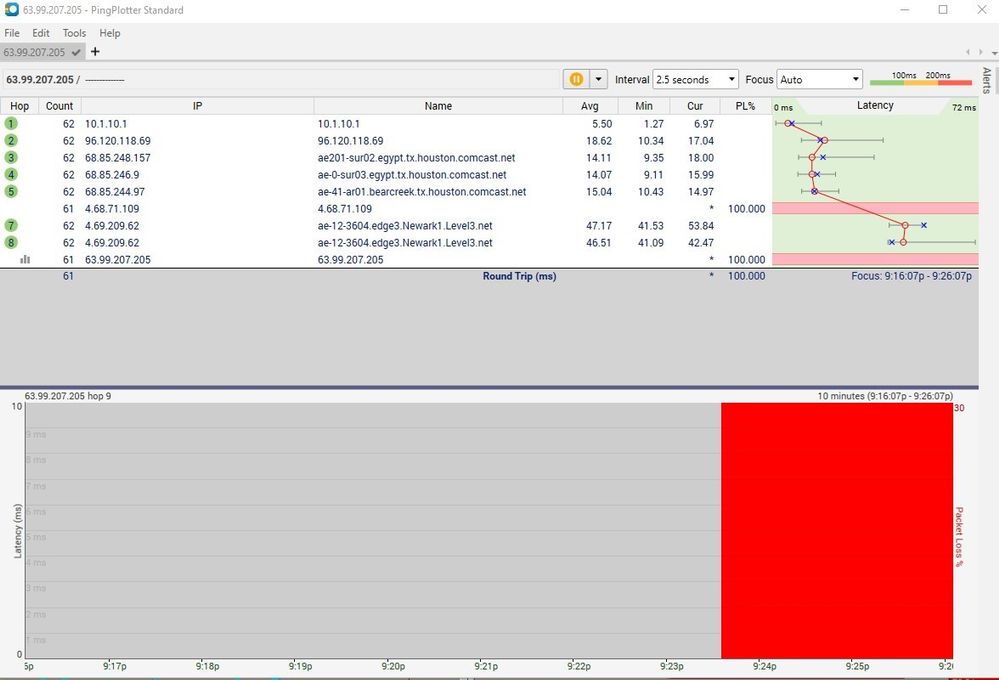999x680 pixels.
Task: Select the 63.99.207.205 tab
Action: point(35,52)
